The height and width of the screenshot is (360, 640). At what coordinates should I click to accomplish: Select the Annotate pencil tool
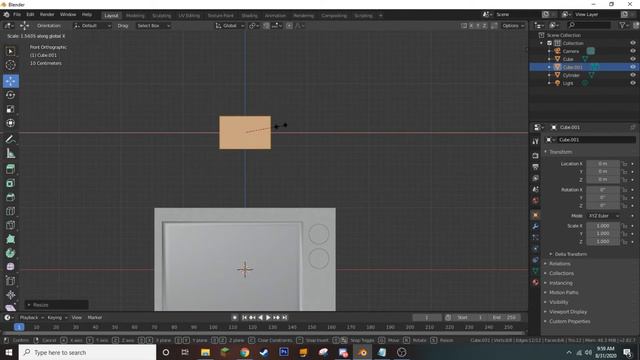click(x=11, y=139)
